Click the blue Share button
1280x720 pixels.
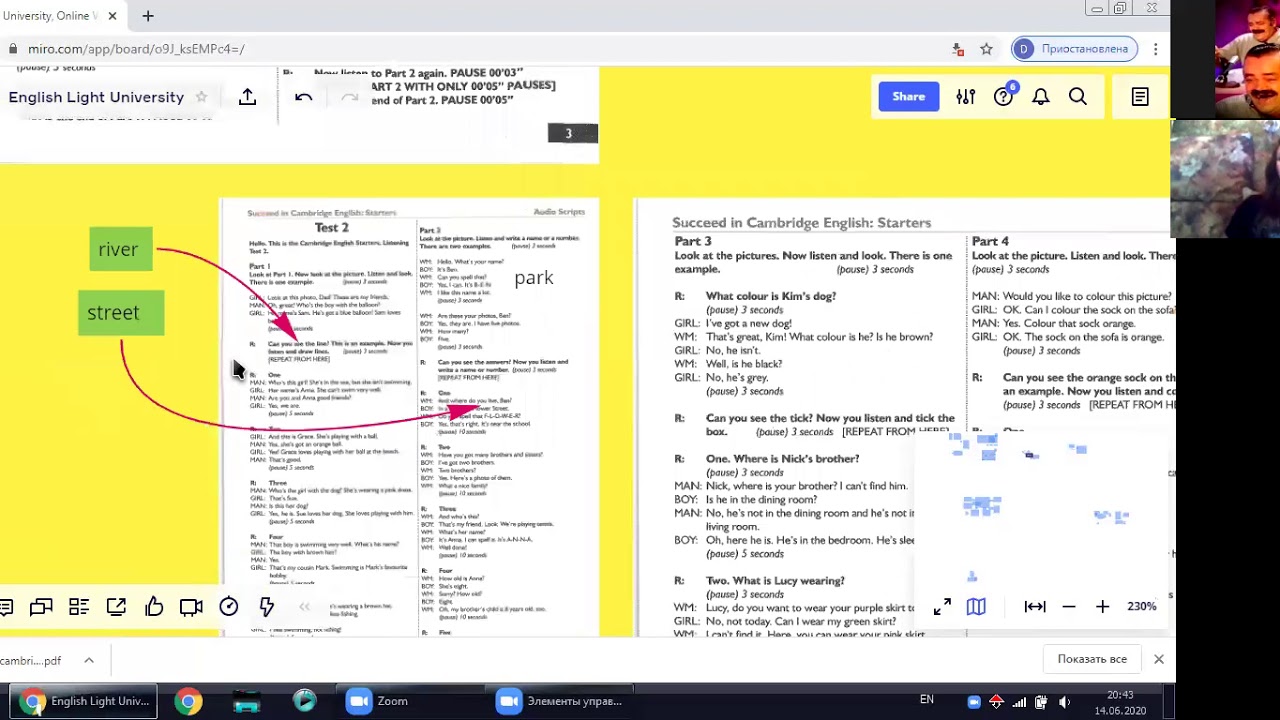pyautogui.click(x=908, y=97)
